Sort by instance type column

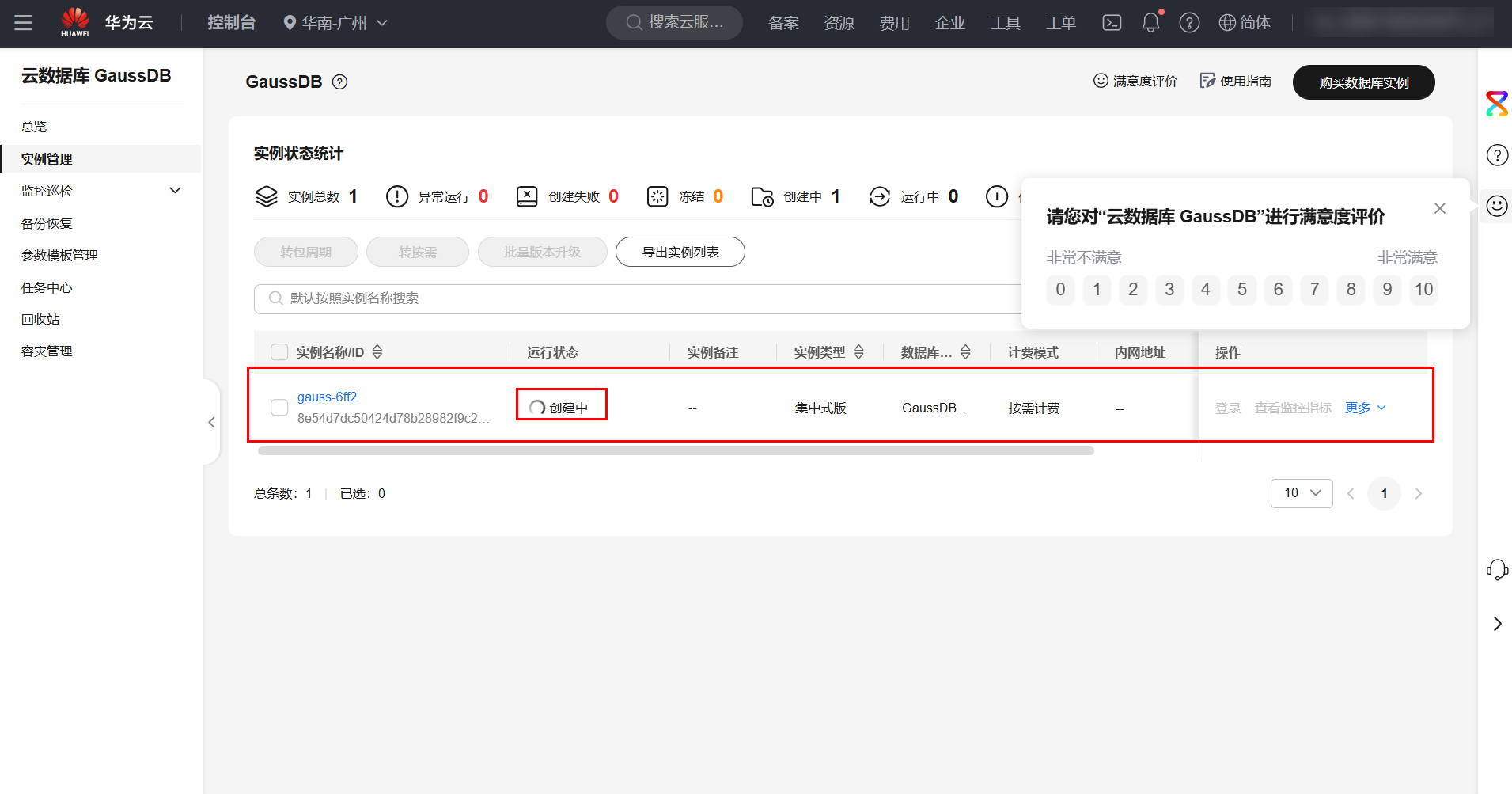point(858,352)
